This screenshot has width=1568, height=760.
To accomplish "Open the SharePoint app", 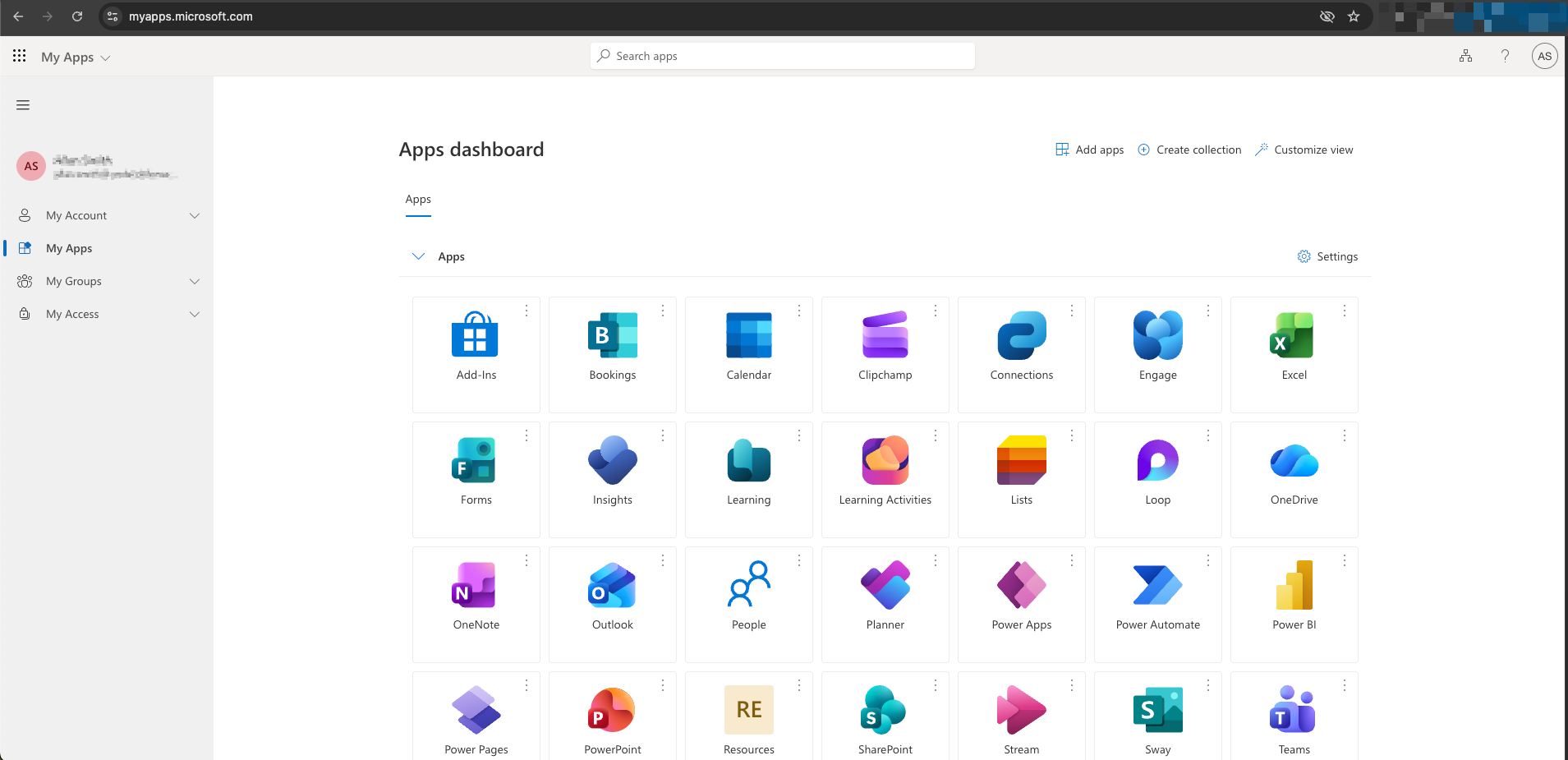I will [x=885, y=716].
